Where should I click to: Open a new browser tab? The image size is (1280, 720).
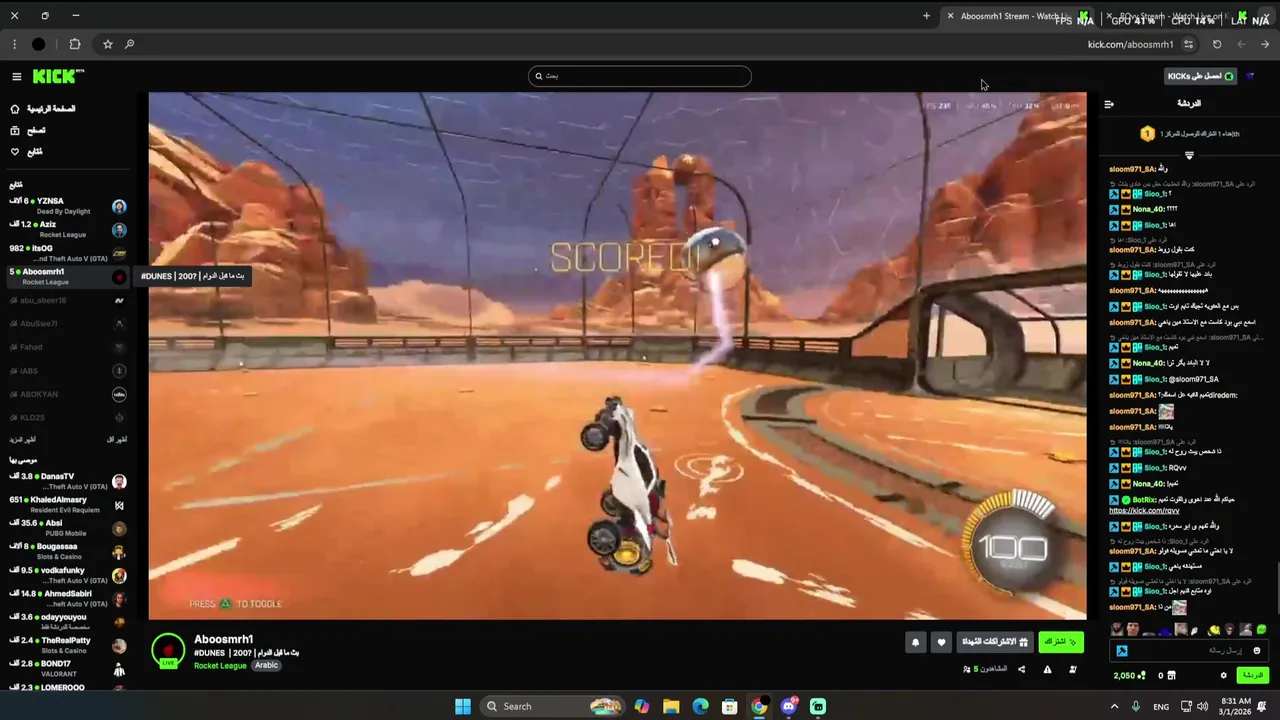(926, 16)
